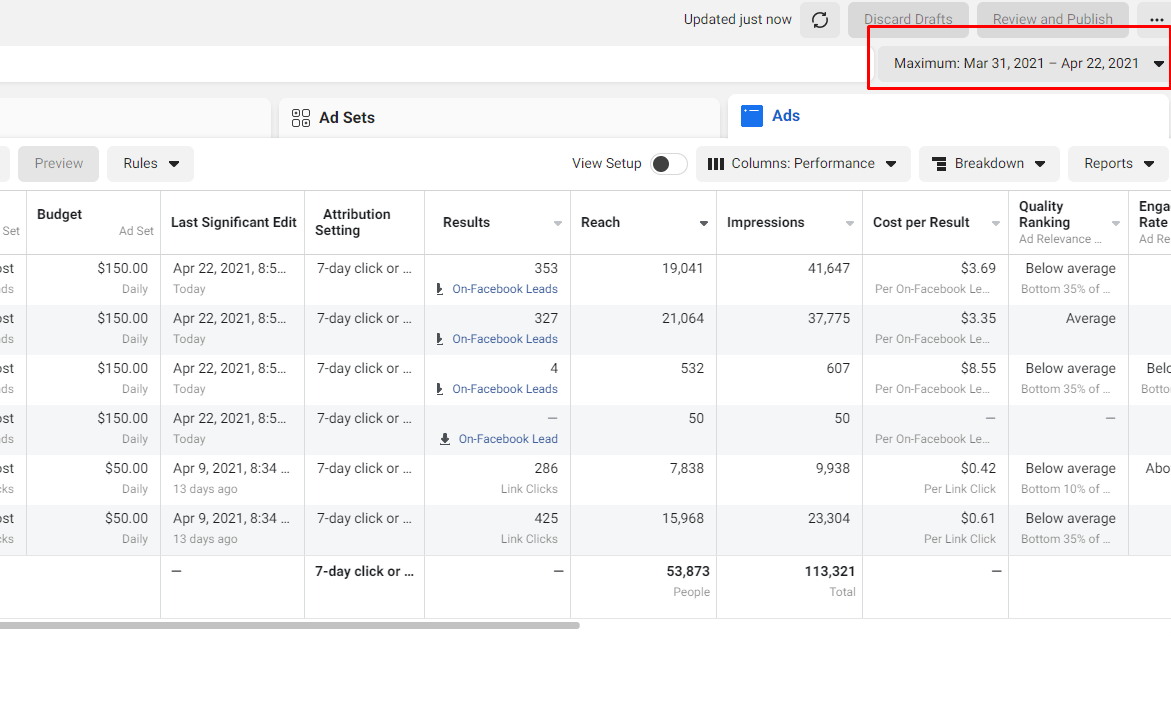Click the Discard Drafts button
Viewport: 1171px width, 715px height.
pyautogui.click(x=908, y=20)
